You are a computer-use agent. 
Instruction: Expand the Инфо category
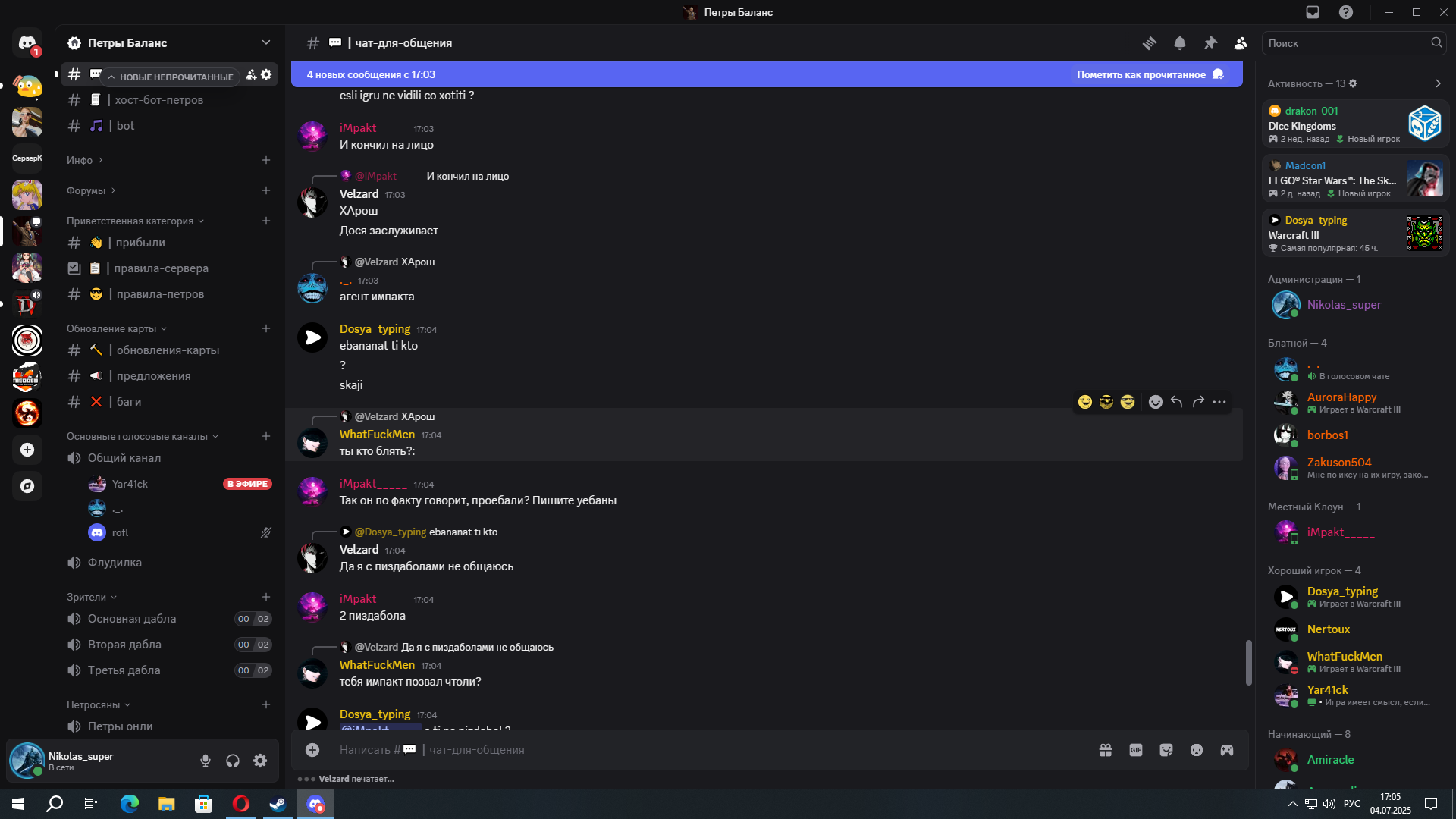84,160
